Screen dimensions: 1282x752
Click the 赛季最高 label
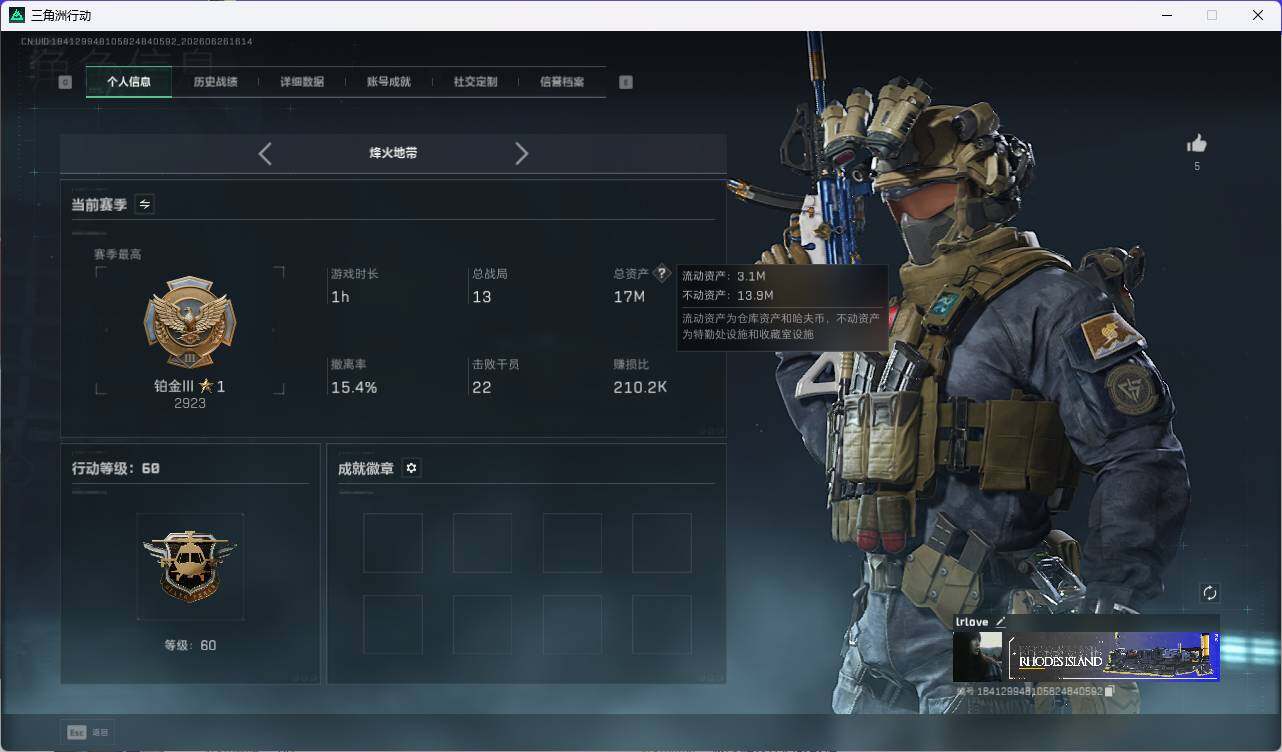pos(118,255)
